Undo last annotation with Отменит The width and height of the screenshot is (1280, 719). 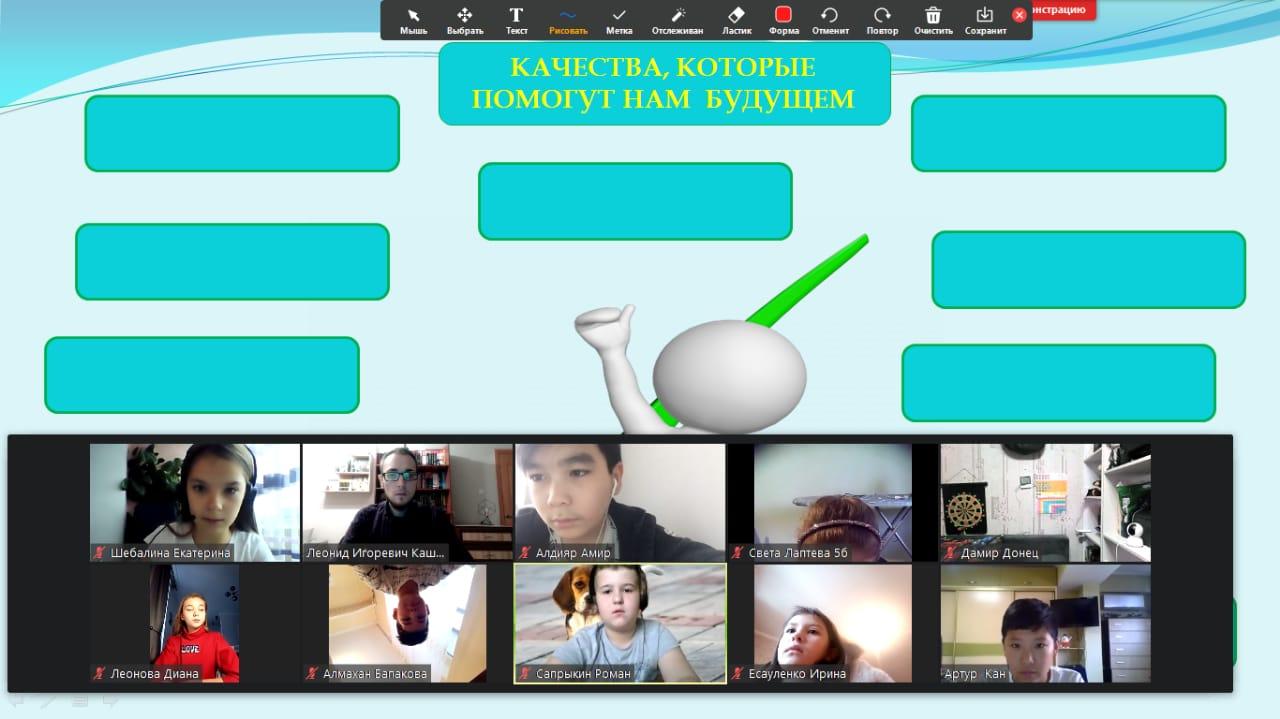[x=830, y=19]
